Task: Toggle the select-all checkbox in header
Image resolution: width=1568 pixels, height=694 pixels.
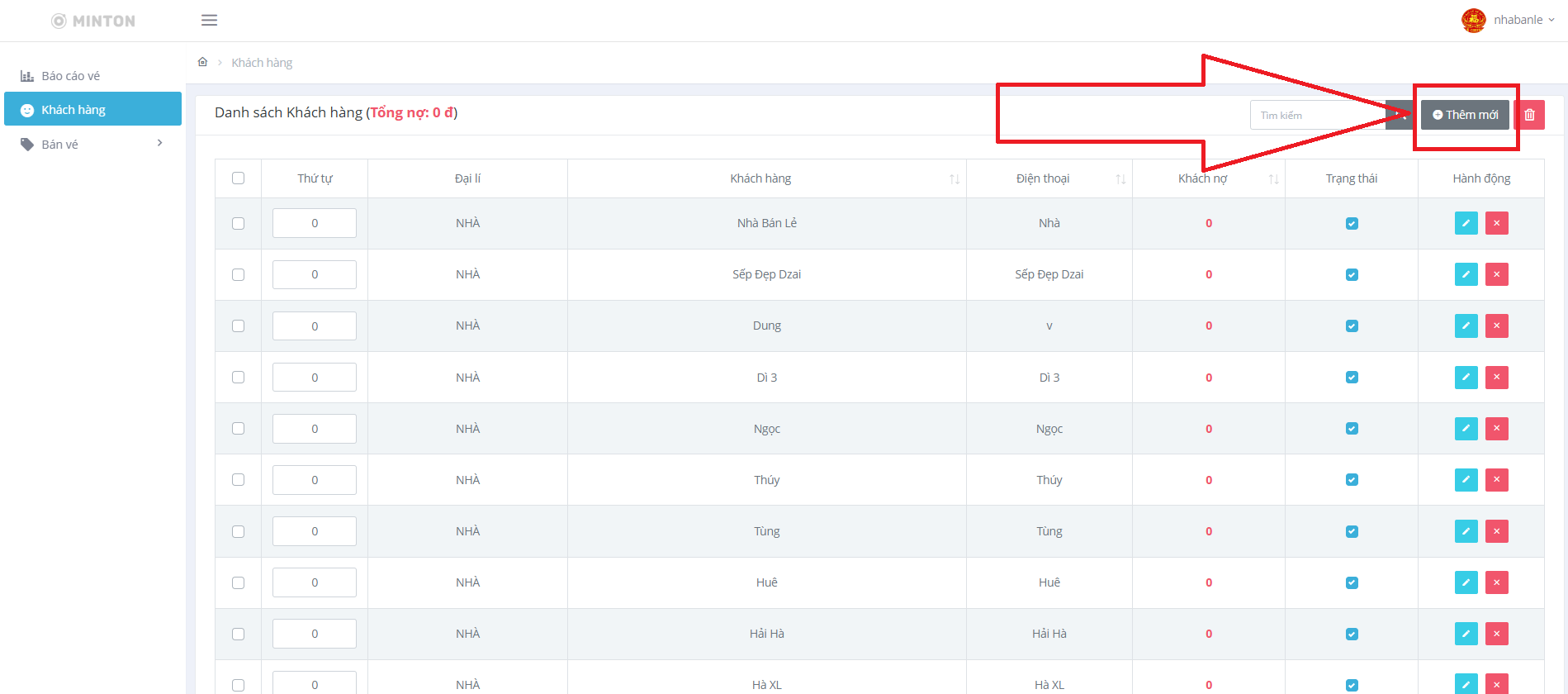Action: pyautogui.click(x=239, y=178)
